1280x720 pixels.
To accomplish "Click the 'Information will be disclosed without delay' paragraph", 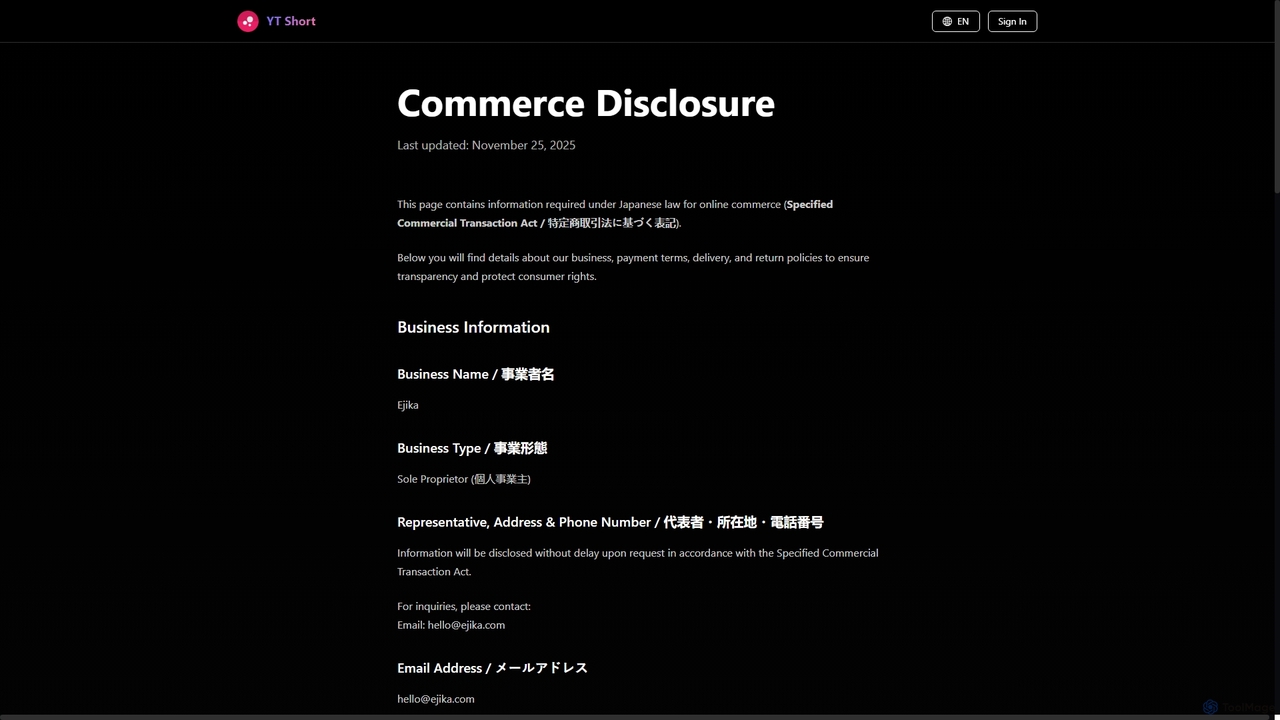I will click(x=638, y=562).
